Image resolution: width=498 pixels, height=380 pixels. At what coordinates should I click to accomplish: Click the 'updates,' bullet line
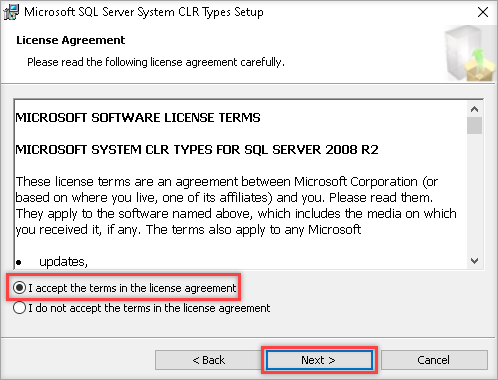point(63,262)
